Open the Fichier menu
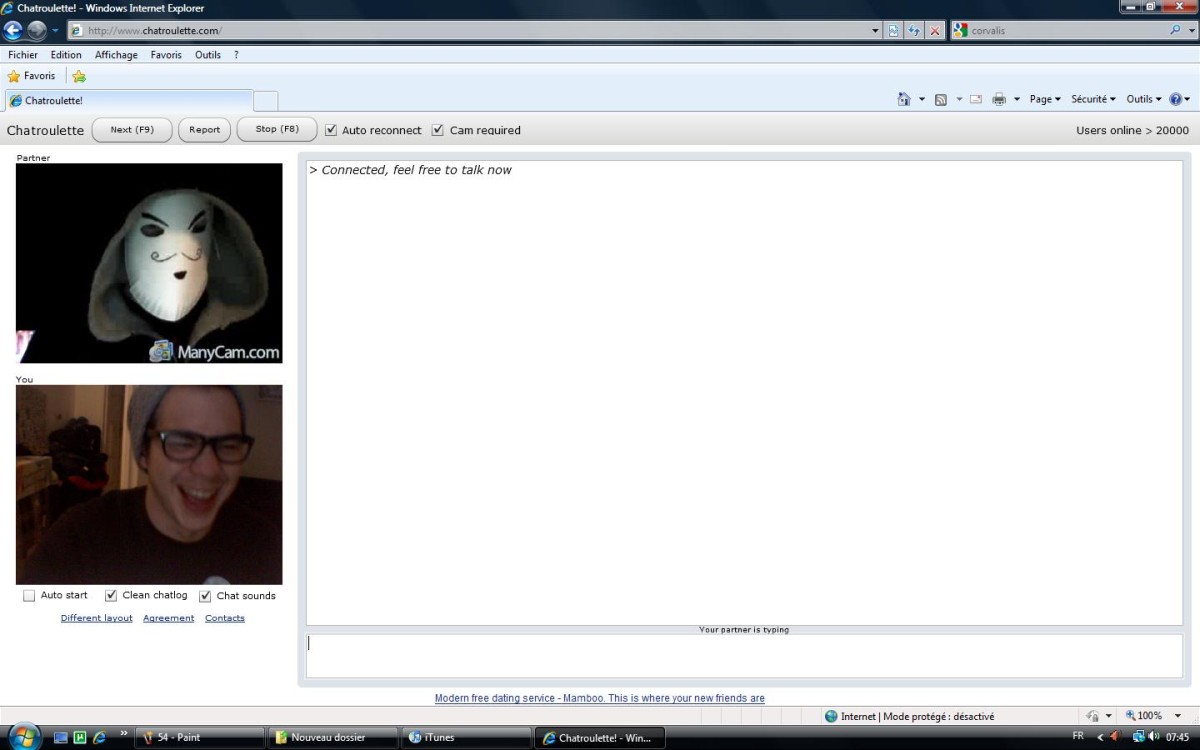Screen dimensions: 1200x750 23,55
